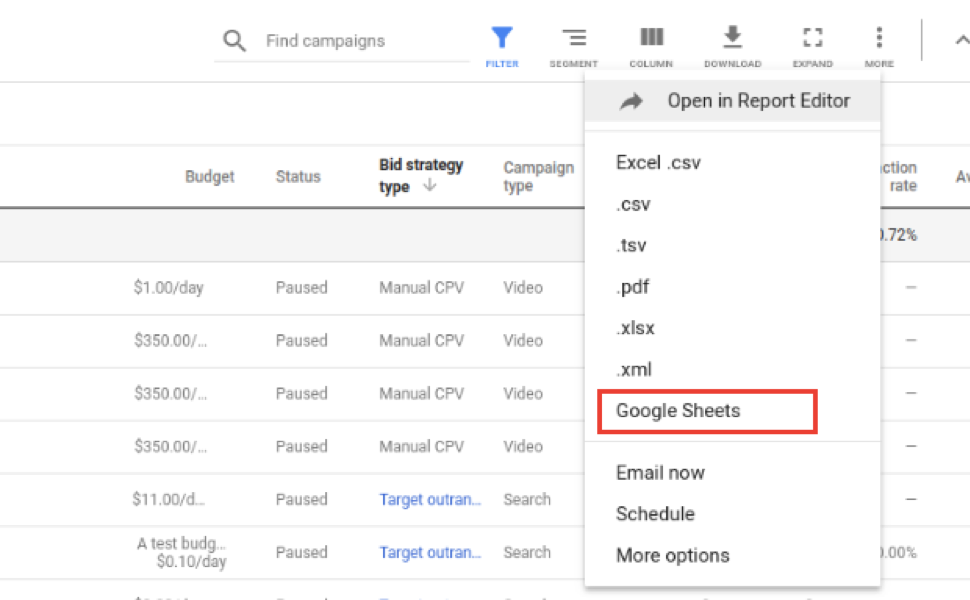Click the A test budg... $0.10/day budget cell
The height and width of the screenshot is (600, 970).
click(181, 552)
